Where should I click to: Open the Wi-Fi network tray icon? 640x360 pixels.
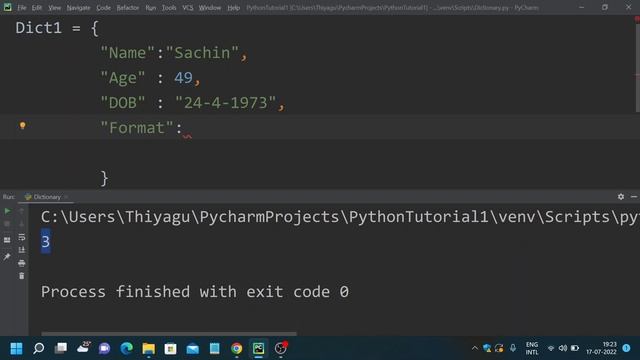tap(551, 348)
